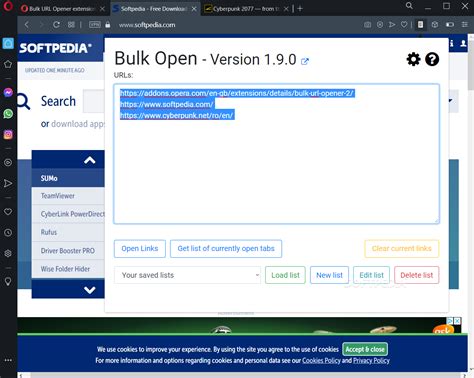
Task: Click the Edit list button
Action: click(371, 275)
